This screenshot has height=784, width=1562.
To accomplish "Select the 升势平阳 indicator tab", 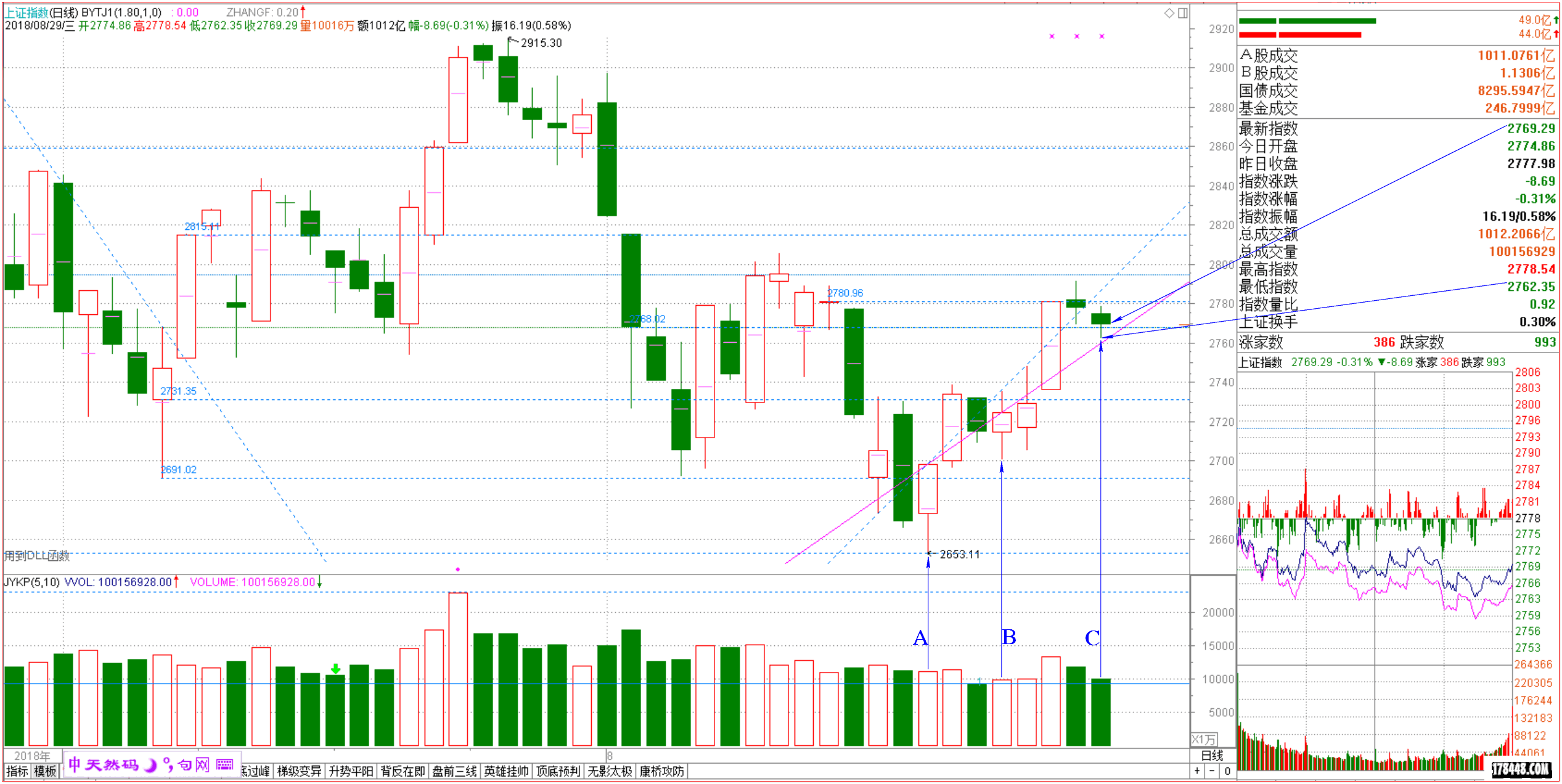I will [351, 771].
